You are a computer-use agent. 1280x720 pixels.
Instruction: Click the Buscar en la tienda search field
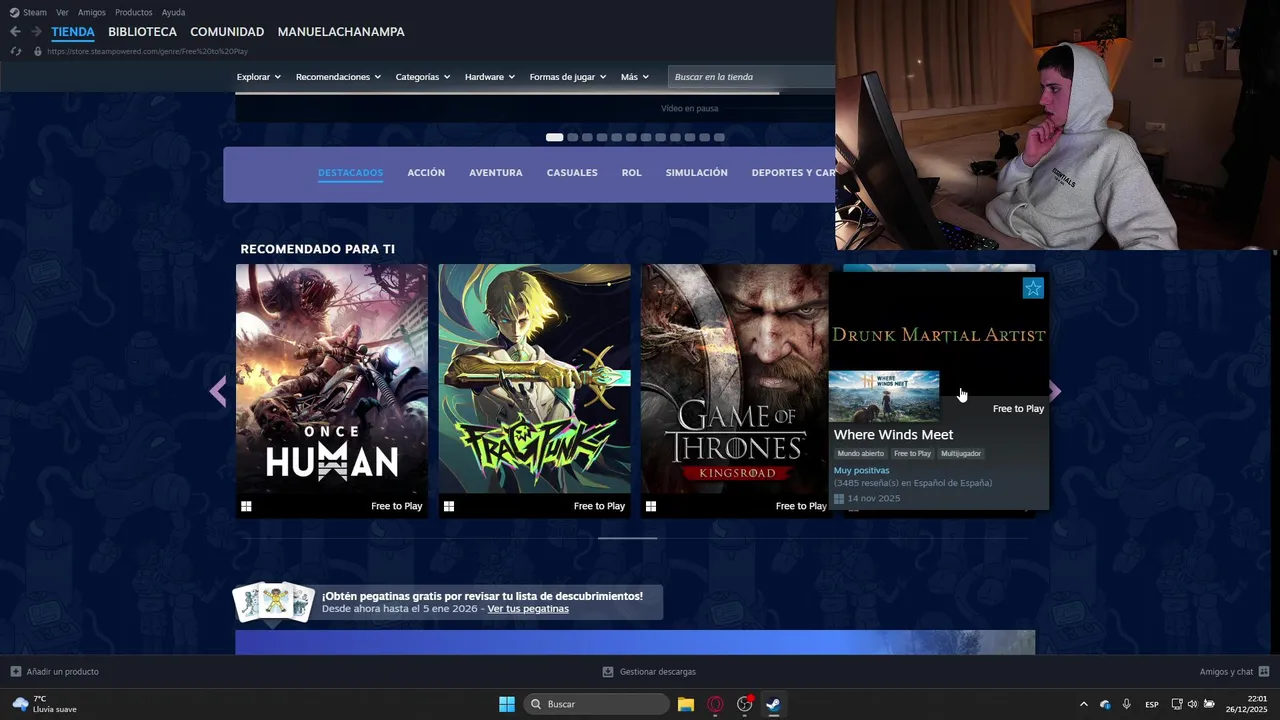click(752, 77)
